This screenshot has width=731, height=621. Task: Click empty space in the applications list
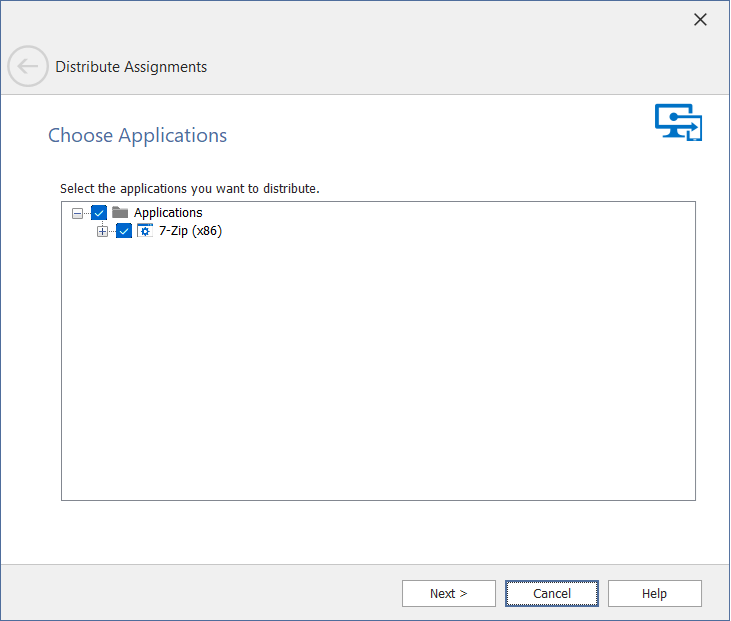coord(378,380)
